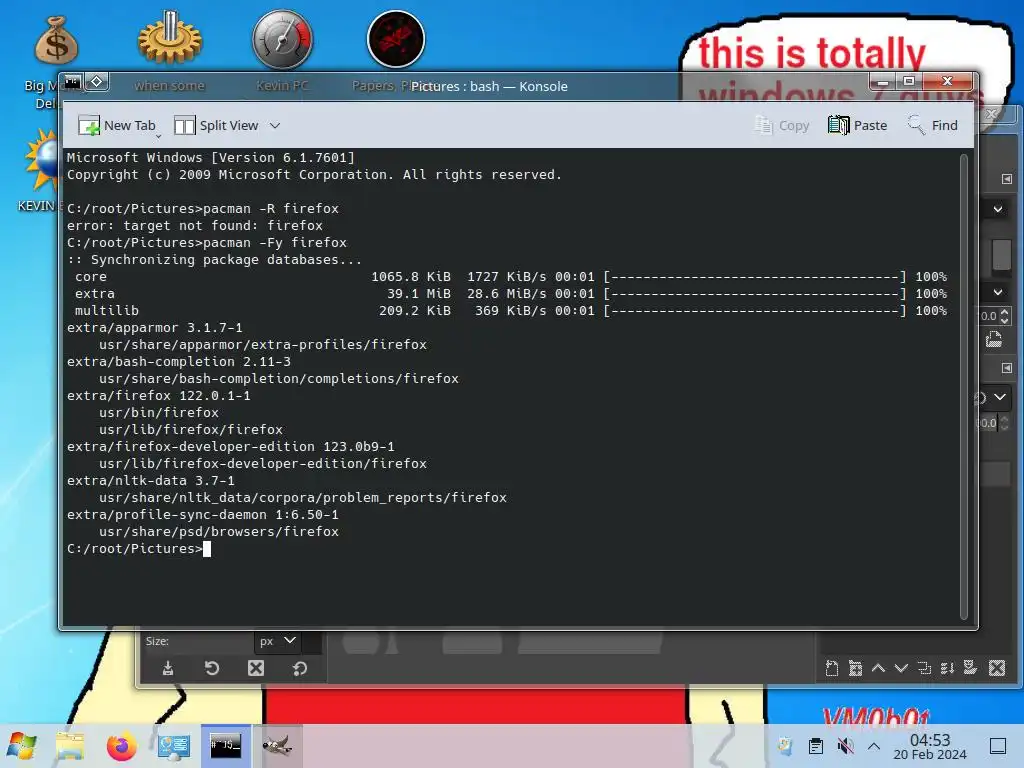The image size is (1024, 768).
Task: Switch to Konsole taskbar entry
Action: tap(225, 745)
